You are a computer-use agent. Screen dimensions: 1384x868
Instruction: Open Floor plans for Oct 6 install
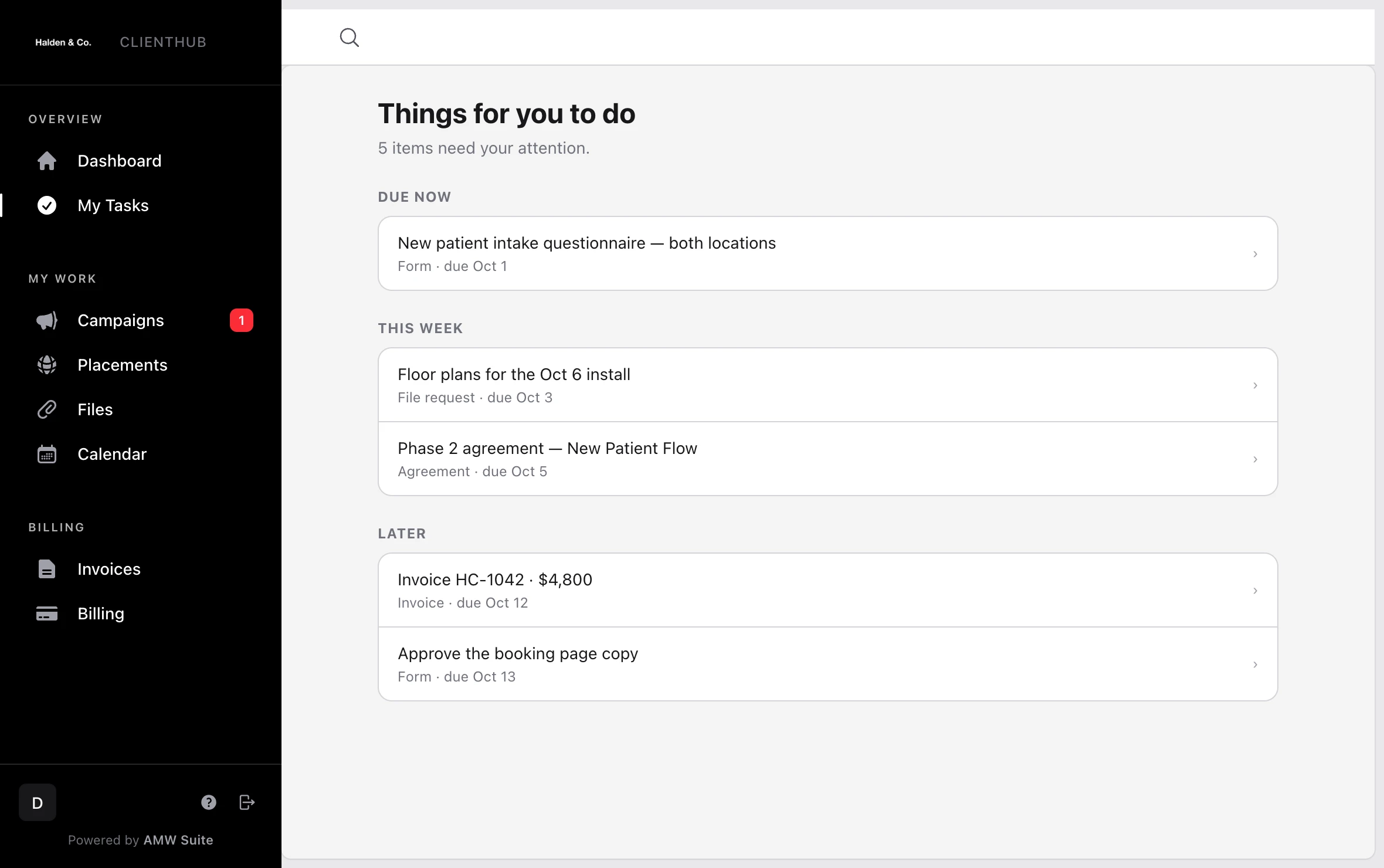828,385
